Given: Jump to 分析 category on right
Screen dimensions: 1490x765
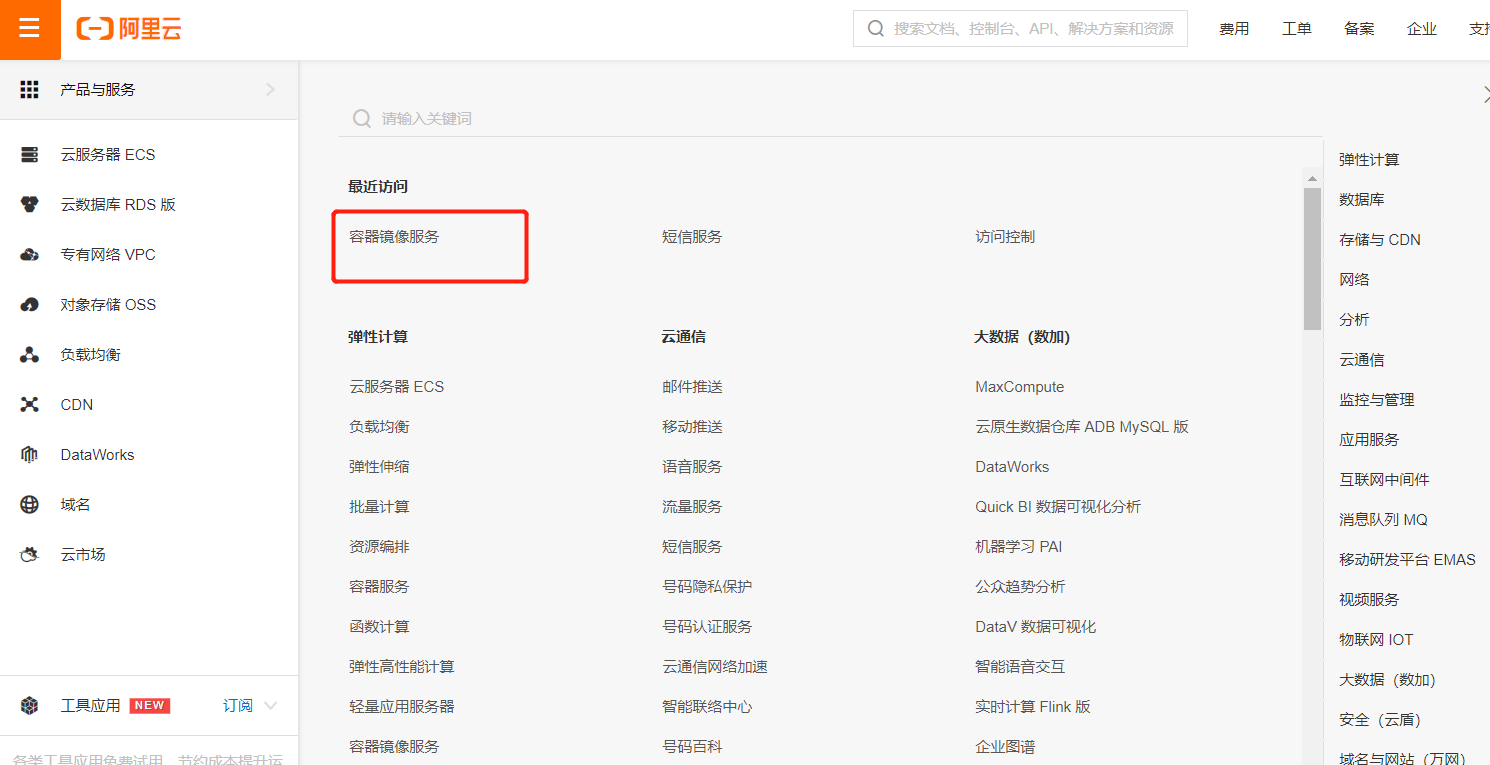Looking at the screenshot, I should pos(1354,319).
